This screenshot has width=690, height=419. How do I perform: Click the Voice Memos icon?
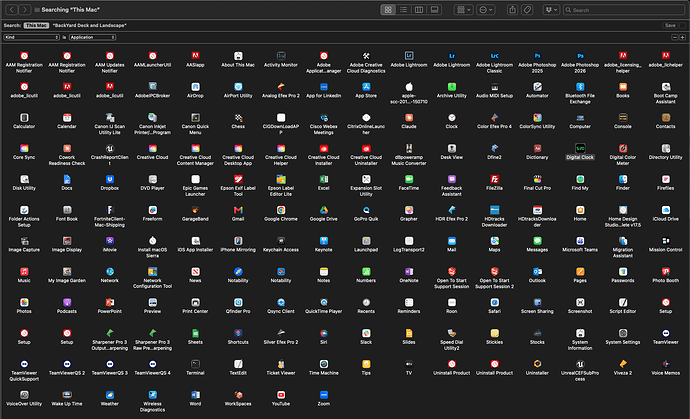click(x=665, y=364)
